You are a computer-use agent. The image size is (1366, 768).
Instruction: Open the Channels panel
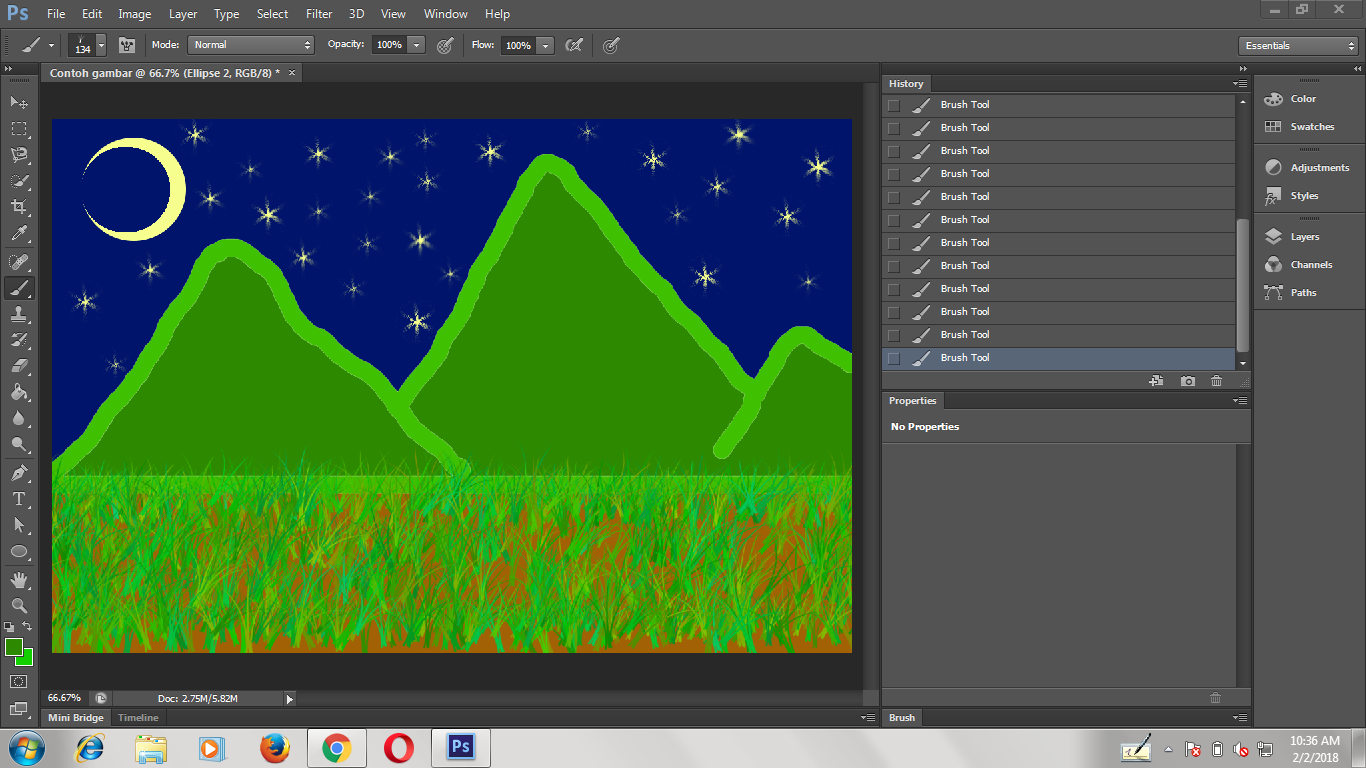pyautogui.click(x=1308, y=264)
